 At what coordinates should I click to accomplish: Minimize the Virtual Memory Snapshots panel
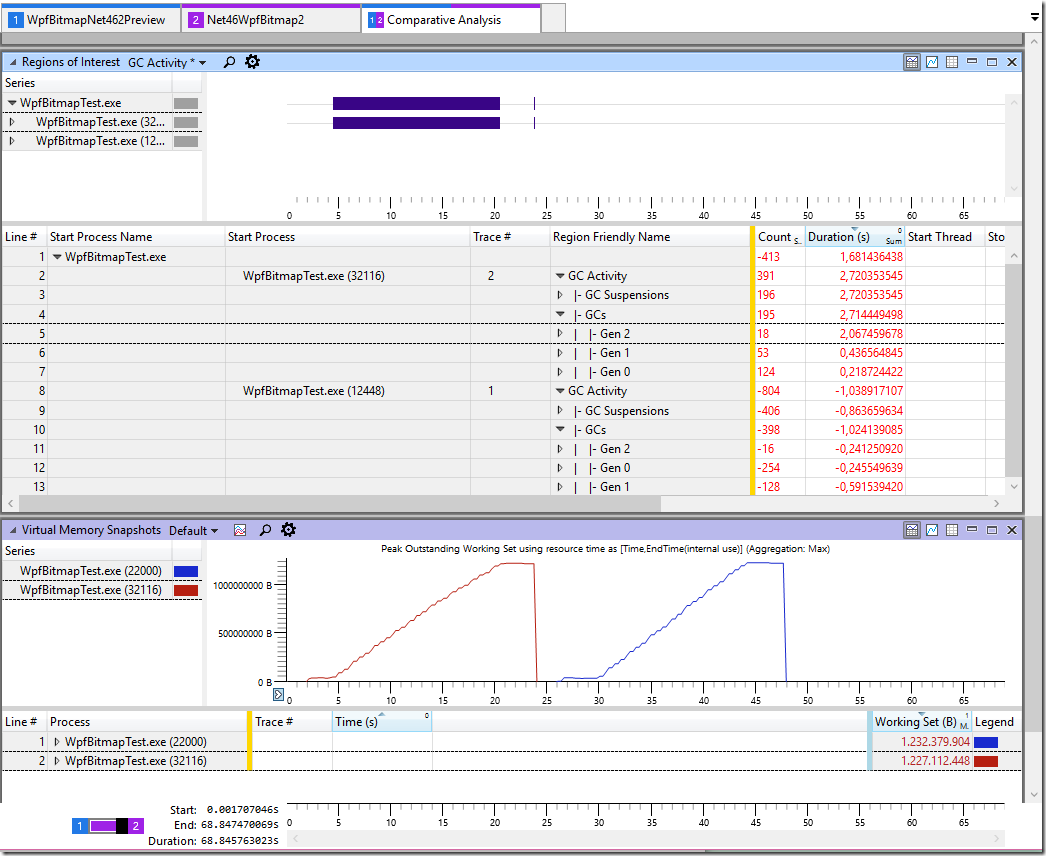972,529
